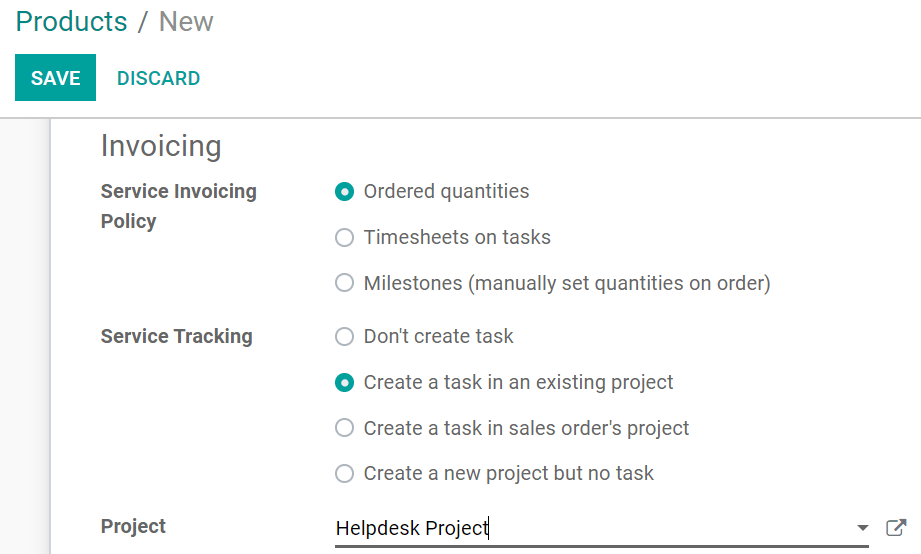Choose Timesheets on tasks invoicing policy

tap(345, 237)
